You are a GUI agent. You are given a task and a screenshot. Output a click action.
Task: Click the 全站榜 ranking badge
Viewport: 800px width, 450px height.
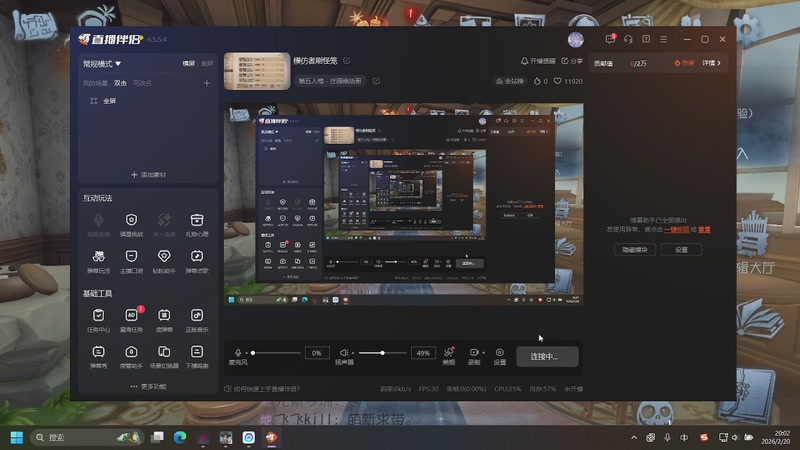(x=510, y=81)
